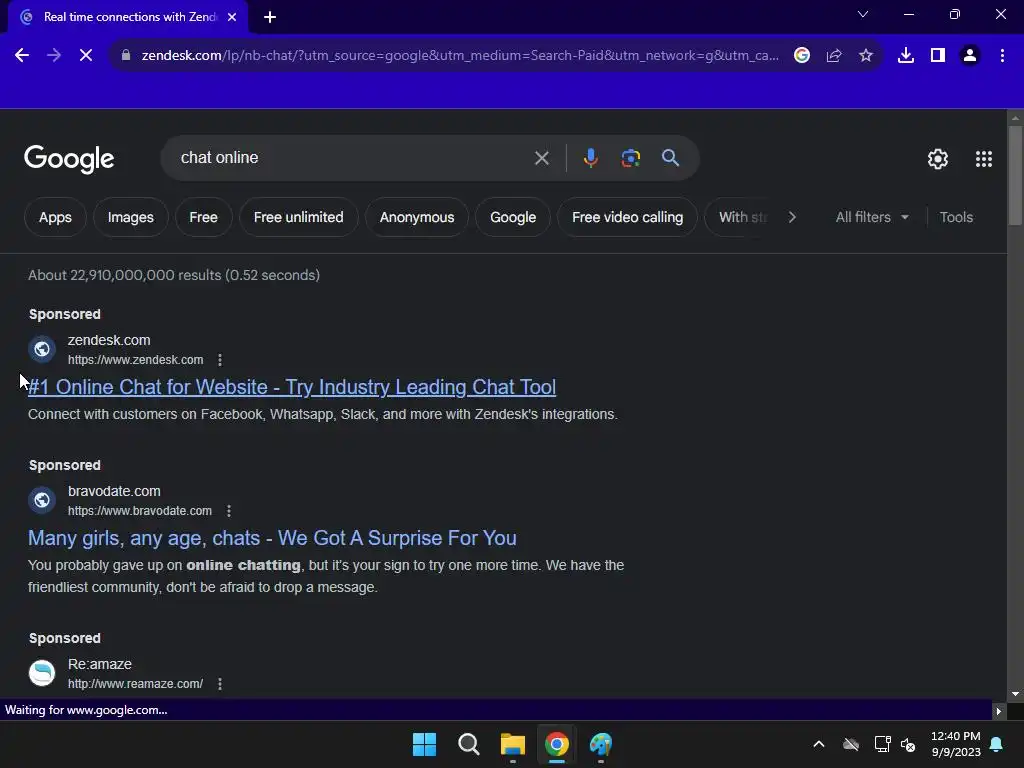This screenshot has height=768, width=1024.
Task: Submit search with magnifier icon
Action: click(x=670, y=158)
